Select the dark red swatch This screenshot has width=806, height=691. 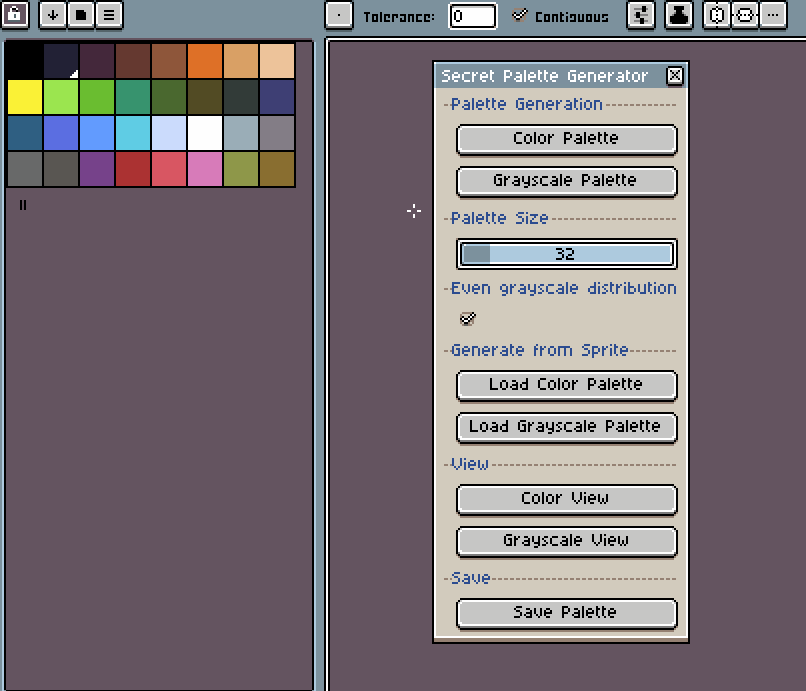tap(133, 169)
